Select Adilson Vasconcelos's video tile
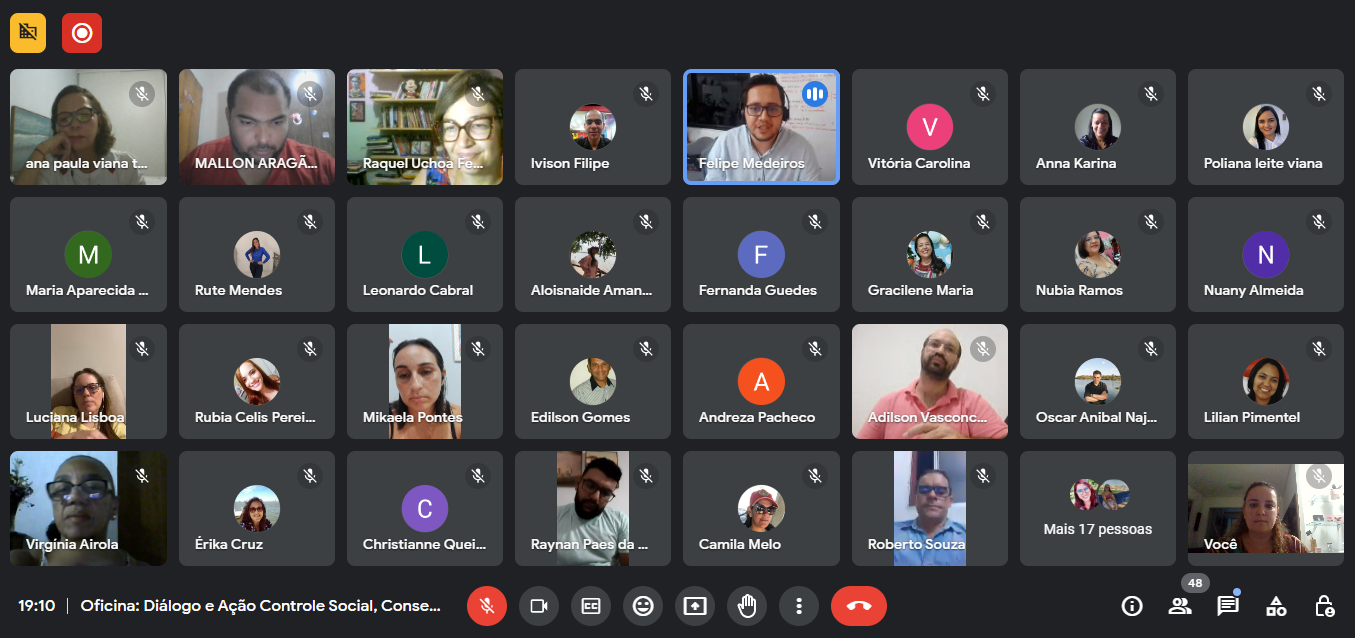The width and height of the screenshot is (1355, 638). click(929, 381)
